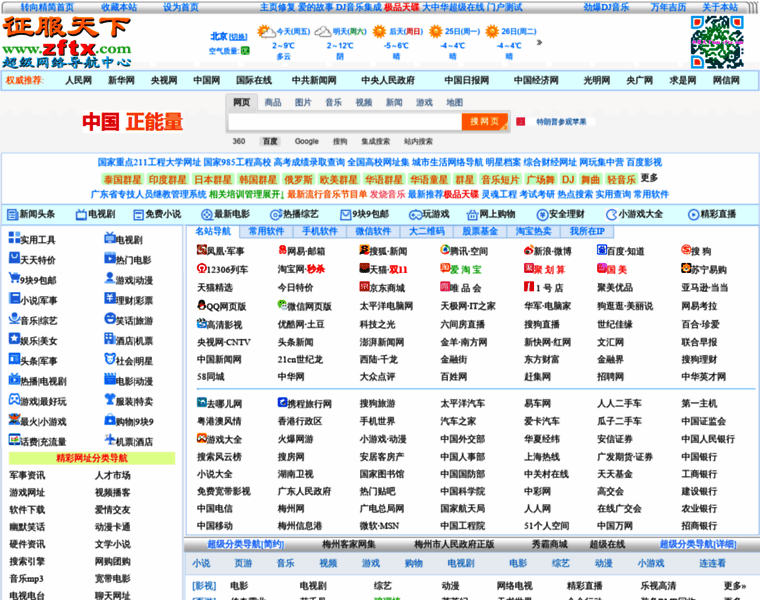Screen dimensions: 760x600
Task: Click the 微信网页版 icon
Action: pos(283,304)
